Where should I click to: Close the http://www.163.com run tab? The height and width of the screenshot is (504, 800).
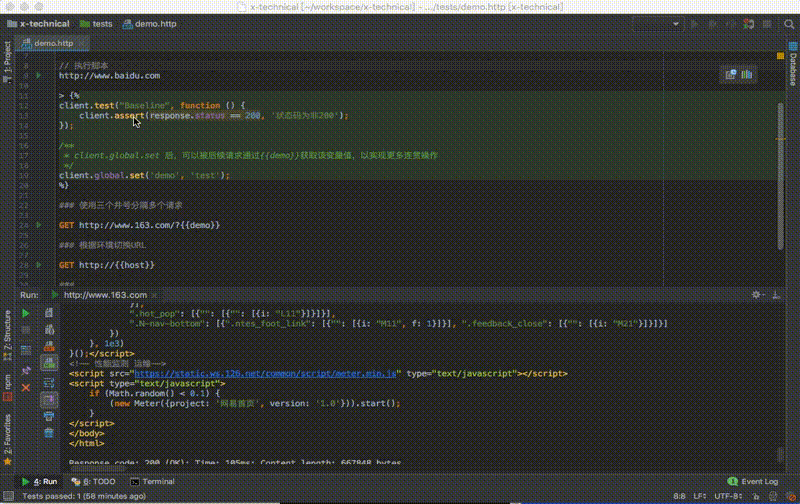pyautogui.click(x=154, y=295)
